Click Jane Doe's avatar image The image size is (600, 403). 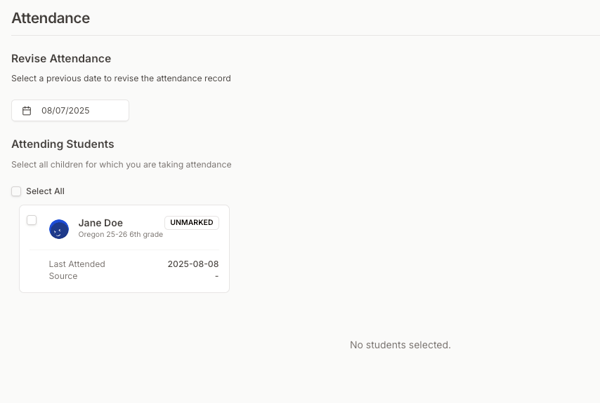coord(59,229)
